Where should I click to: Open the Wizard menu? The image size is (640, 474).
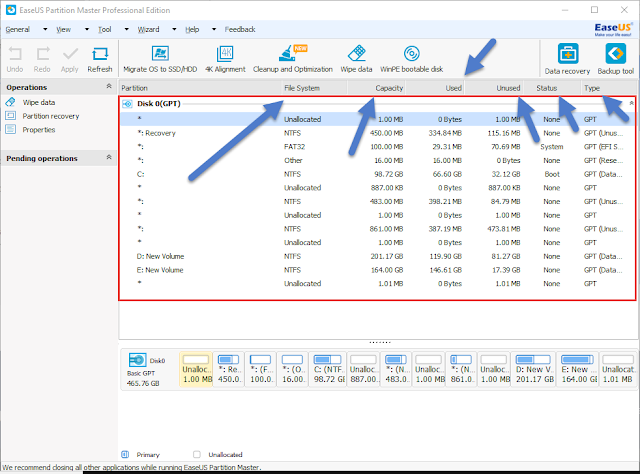pos(148,29)
